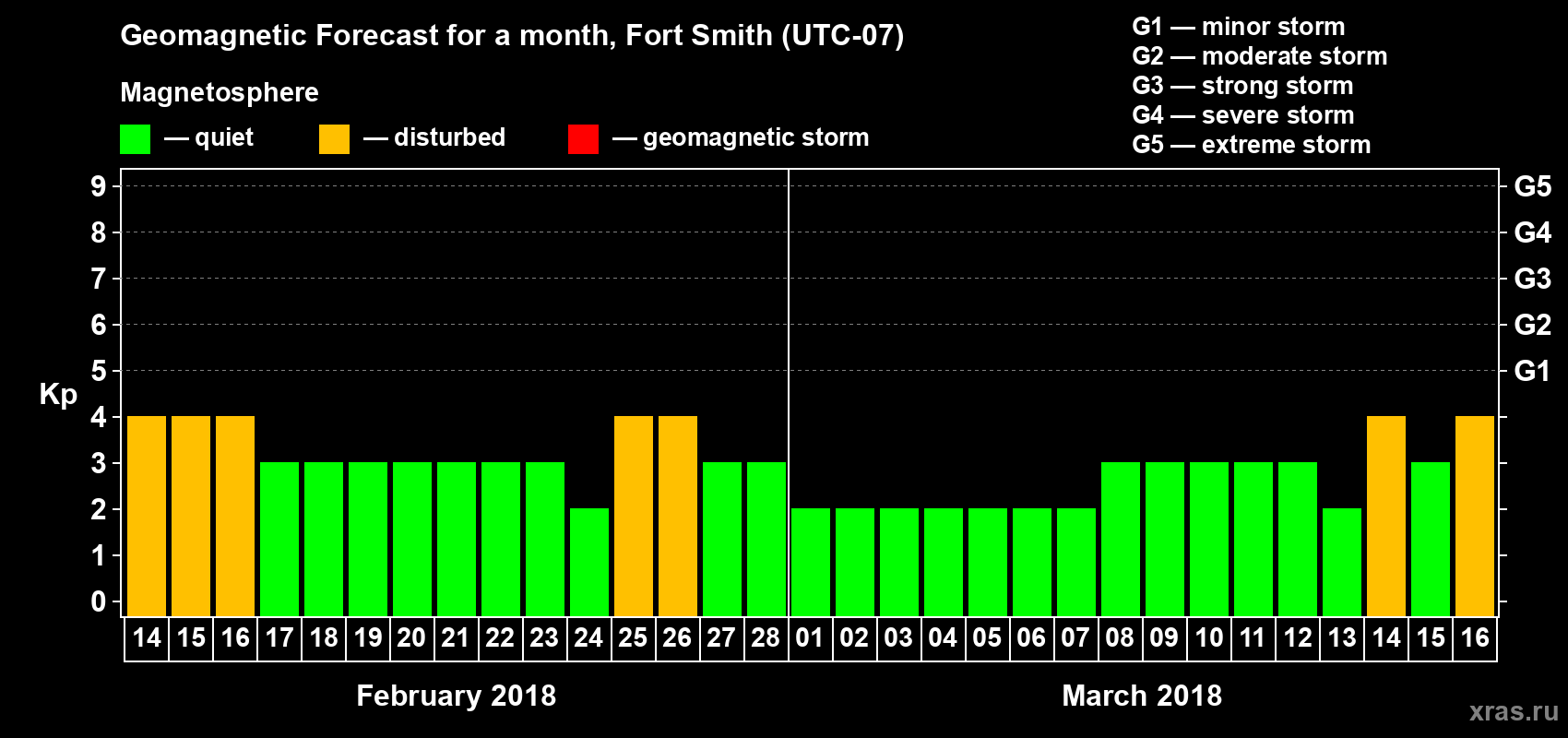
Task: Select the February 24 green bar
Action: tap(589, 563)
